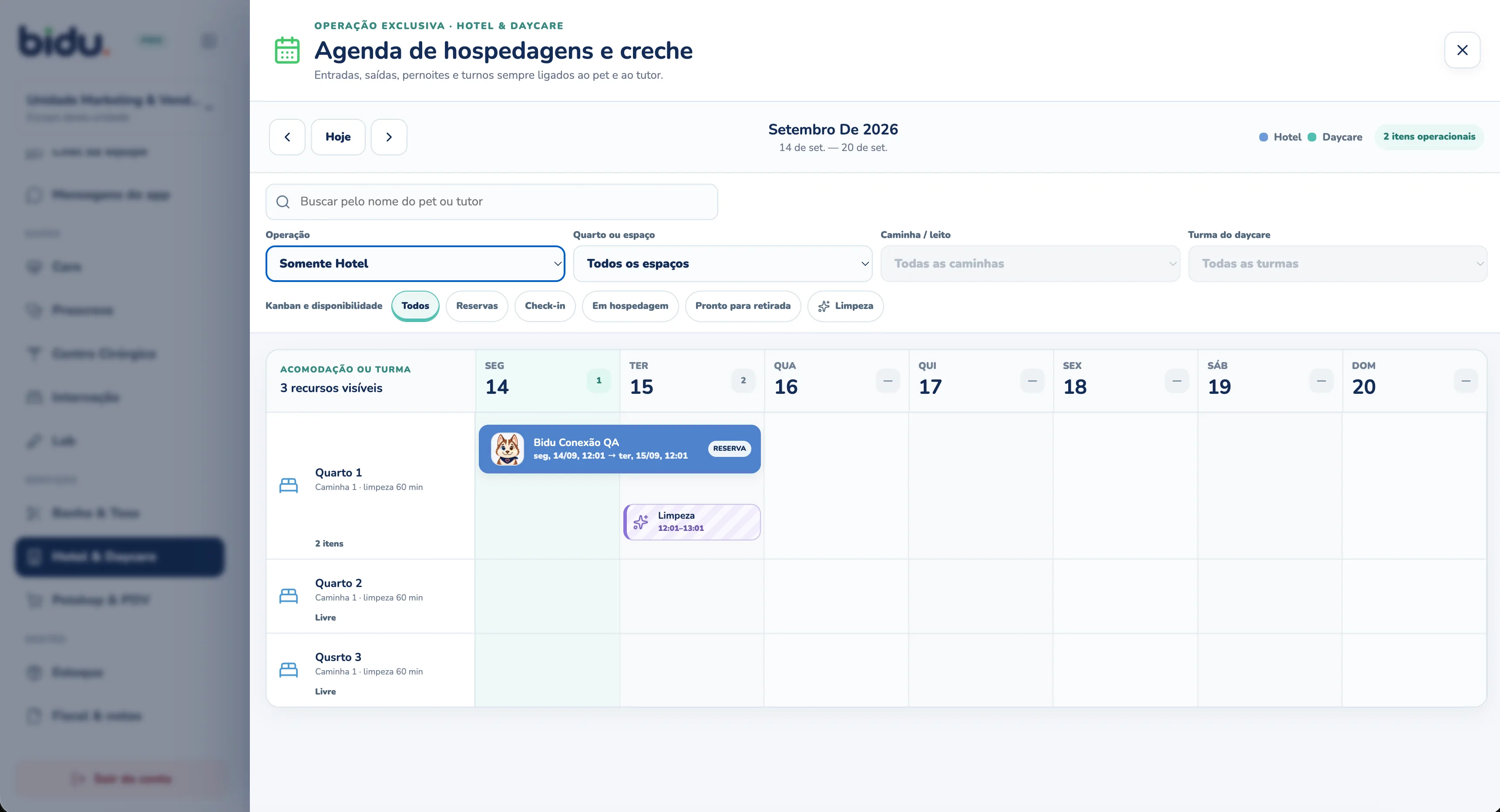Click Sair da conta in sidebar
The height and width of the screenshot is (812, 1500).
click(121, 779)
